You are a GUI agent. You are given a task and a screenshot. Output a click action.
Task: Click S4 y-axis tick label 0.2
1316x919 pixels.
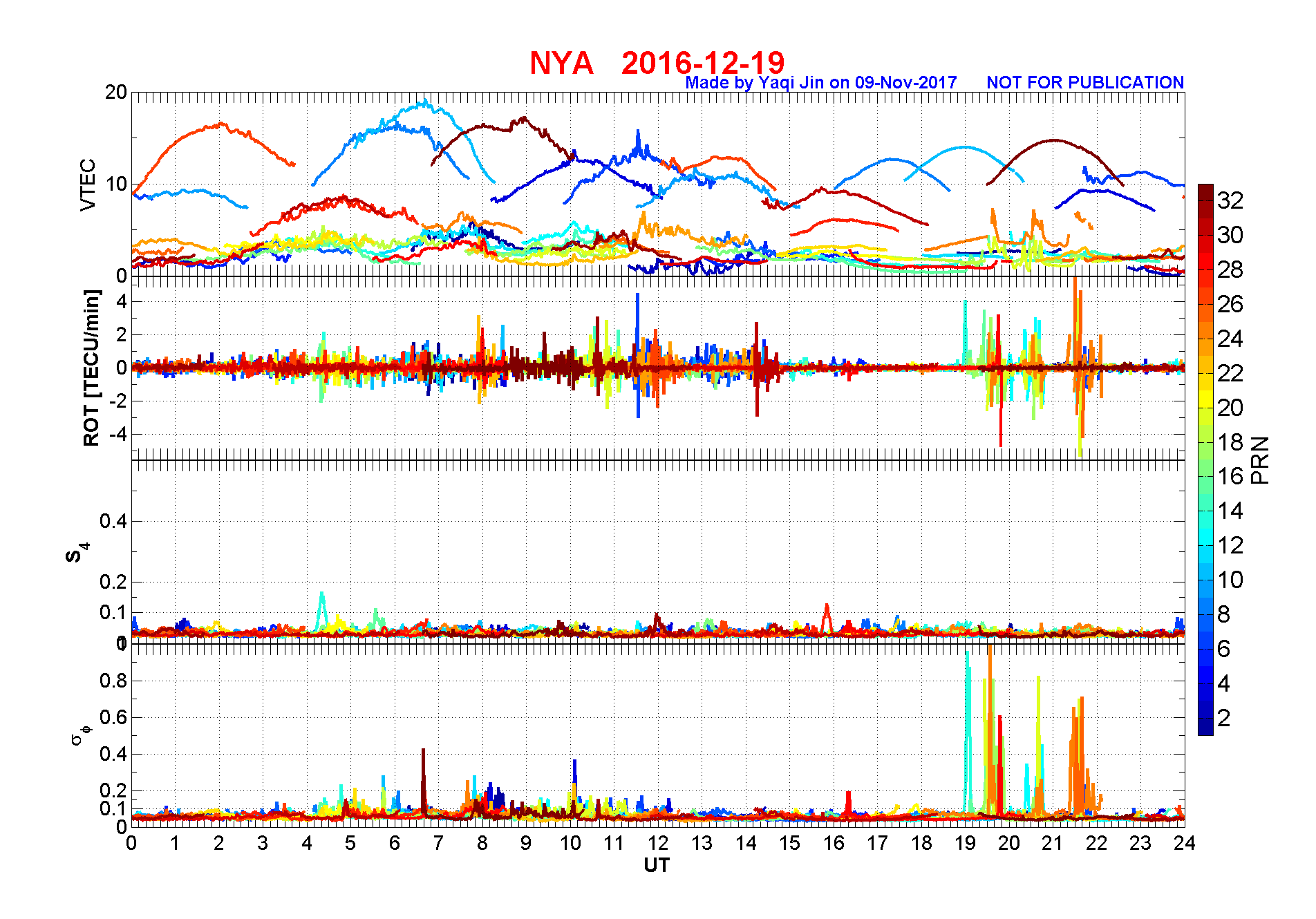113,582
